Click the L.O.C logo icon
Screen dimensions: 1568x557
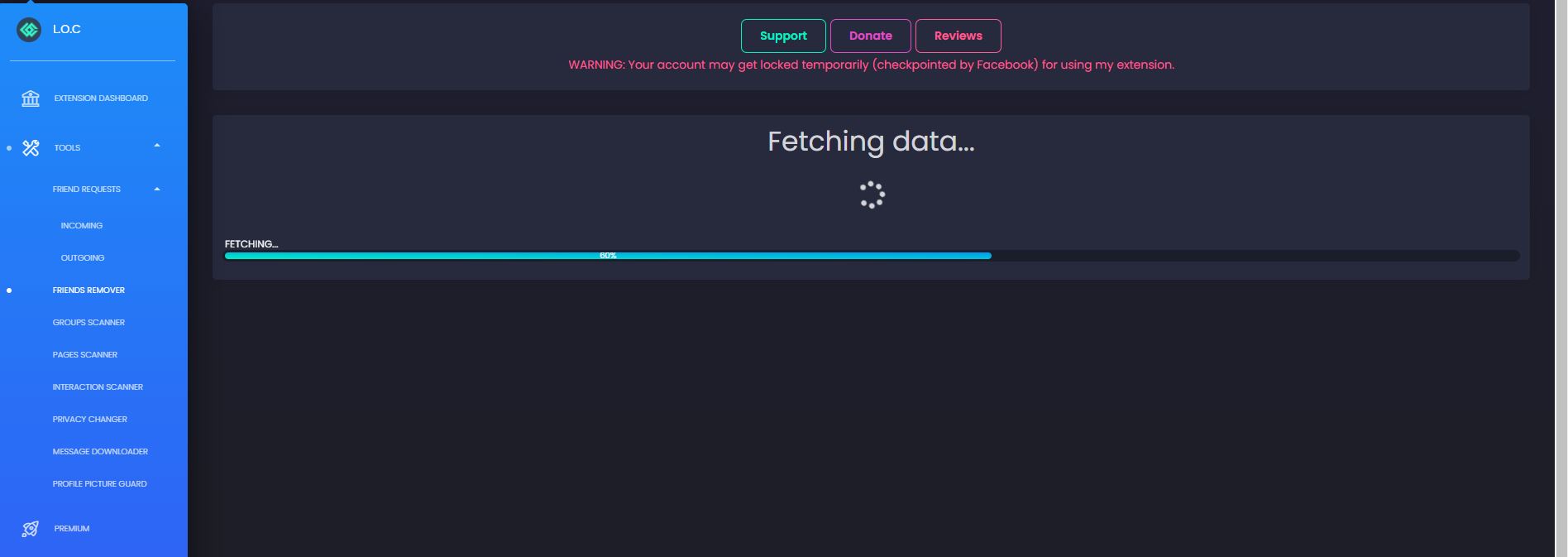coord(29,30)
